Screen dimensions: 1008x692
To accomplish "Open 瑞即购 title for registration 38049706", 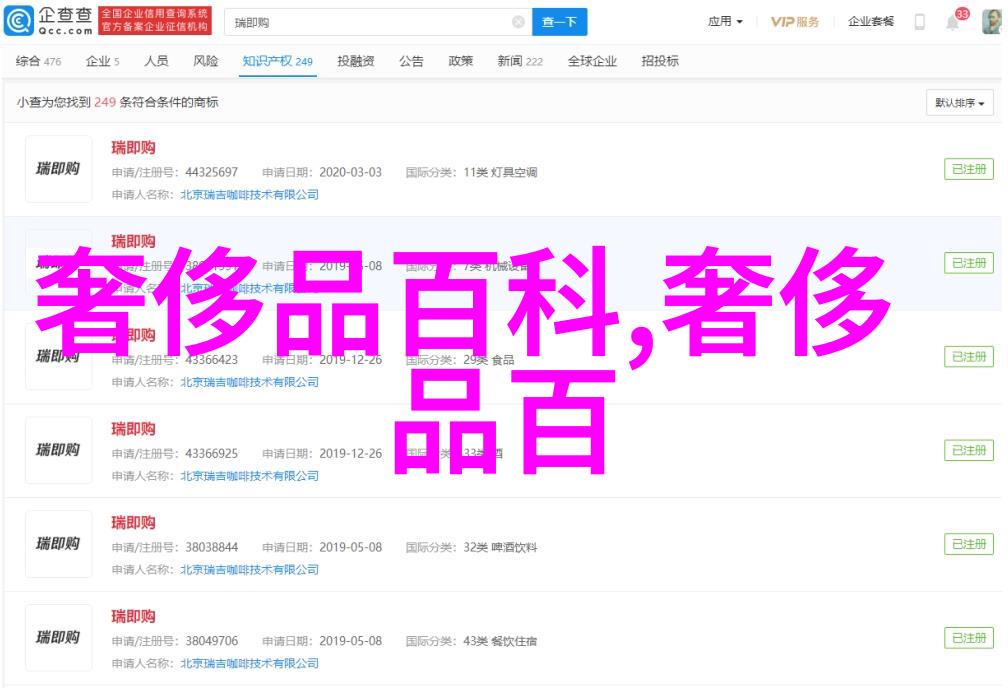I will click(134, 617).
